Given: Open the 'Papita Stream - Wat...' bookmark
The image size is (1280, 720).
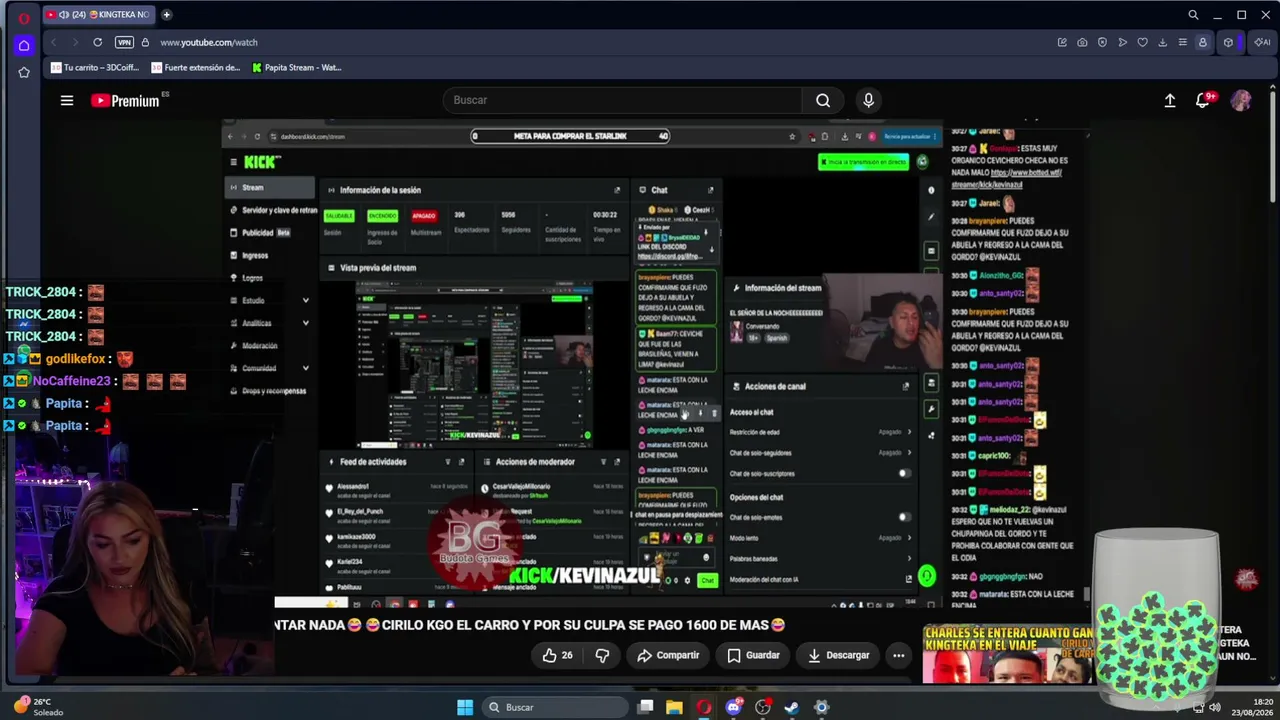Looking at the screenshot, I should (x=297, y=68).
